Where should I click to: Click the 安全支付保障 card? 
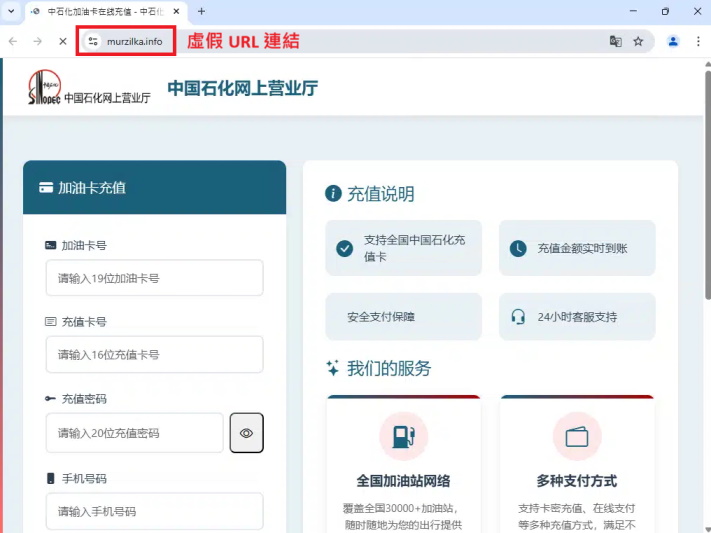(404, 317)
